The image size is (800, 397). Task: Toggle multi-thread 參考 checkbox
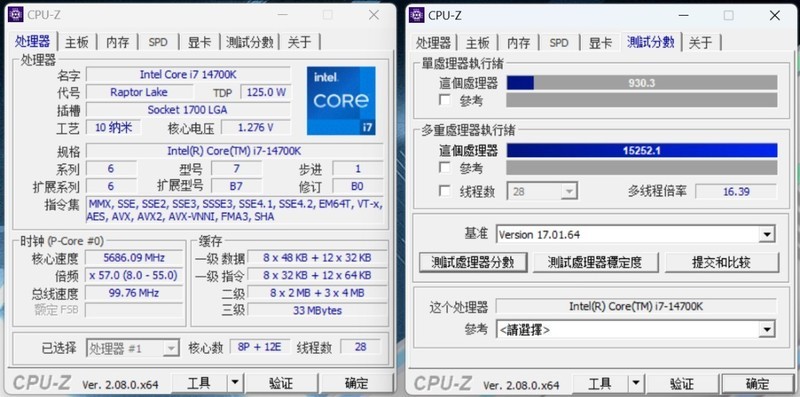445,167
